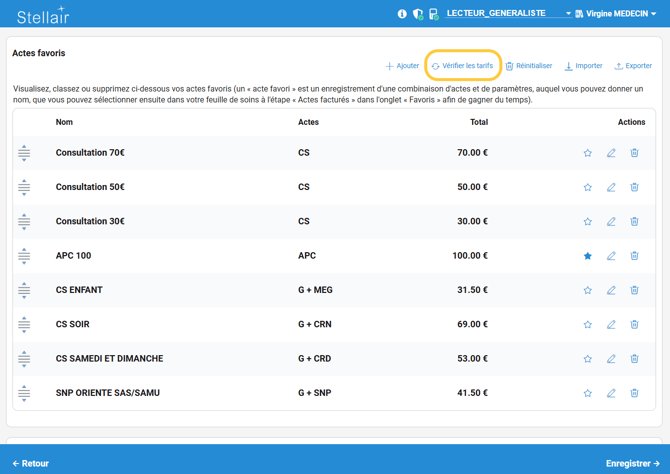Click Enregistrer to save
This screenshot has width=670, height=474.
(x=632, y=463)
